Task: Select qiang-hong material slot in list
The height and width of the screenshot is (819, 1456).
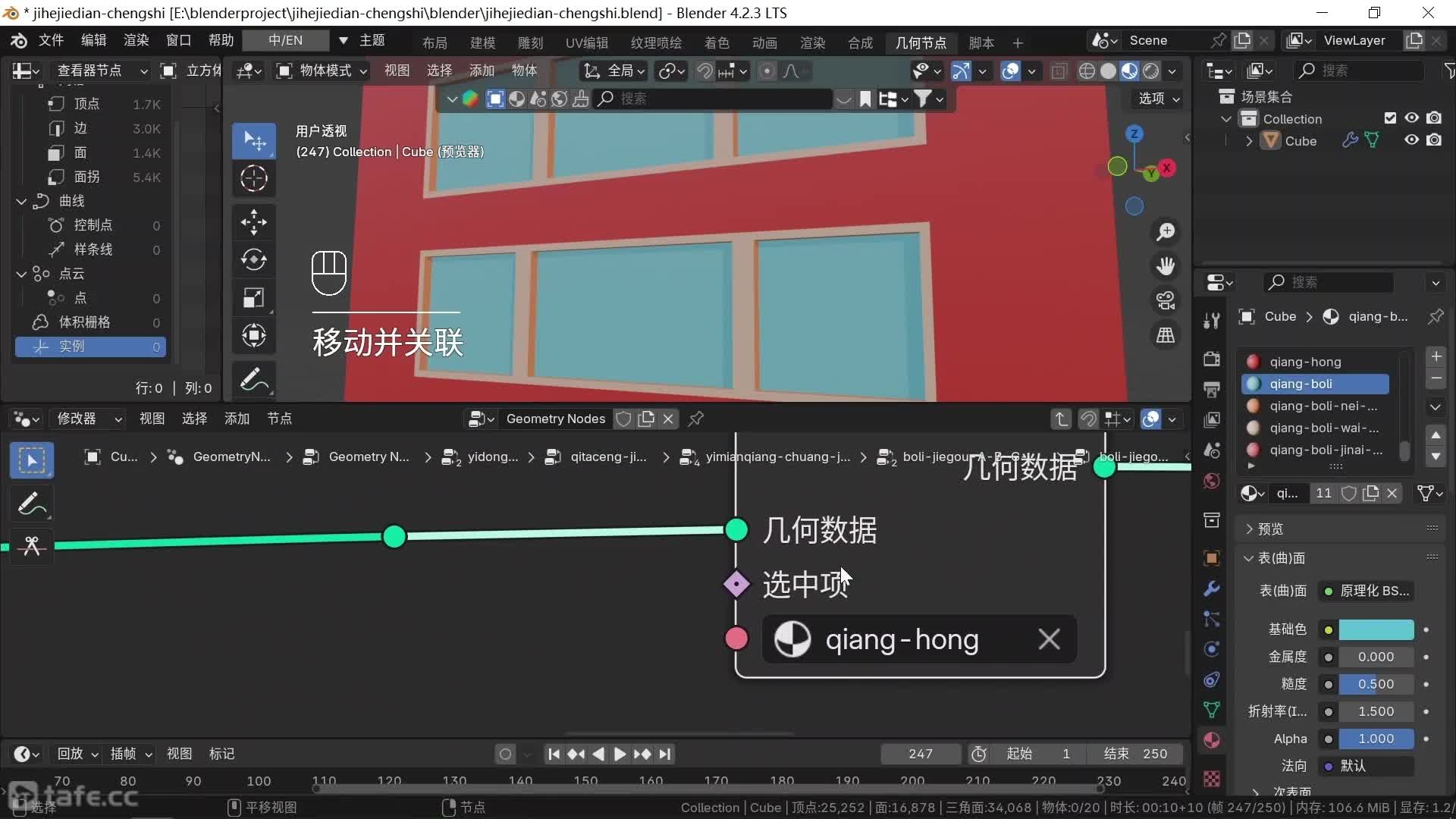Action: coord(1305,362)
